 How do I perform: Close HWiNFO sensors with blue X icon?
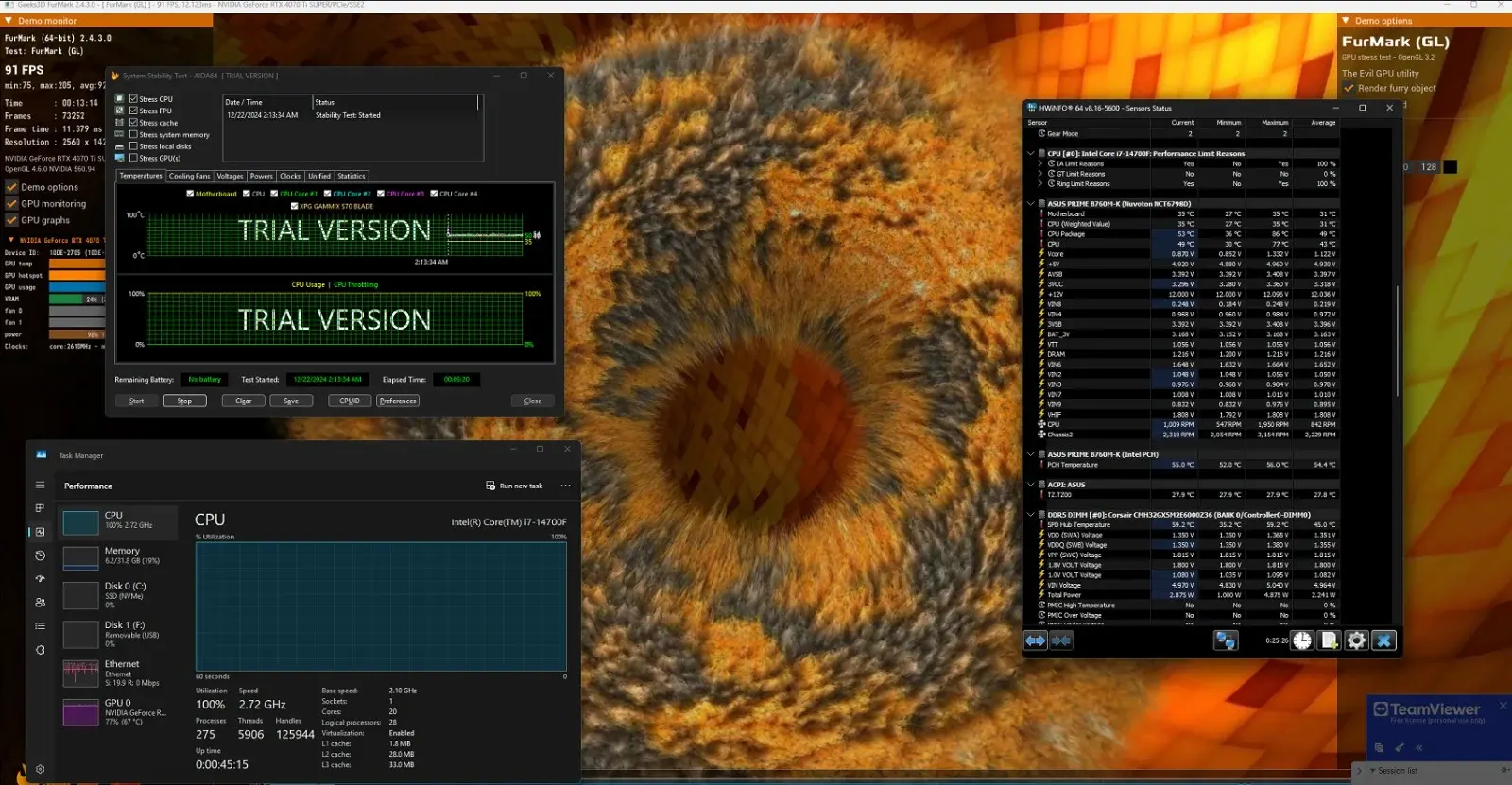(1384, 640)
